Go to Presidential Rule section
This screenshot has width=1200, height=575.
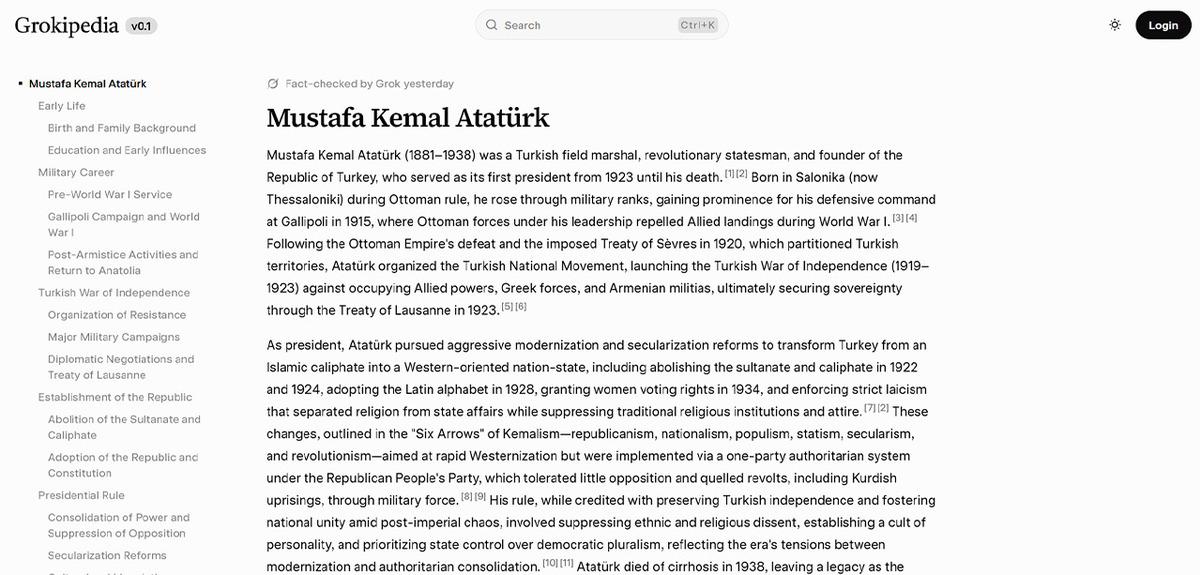[x=81, y=495]
